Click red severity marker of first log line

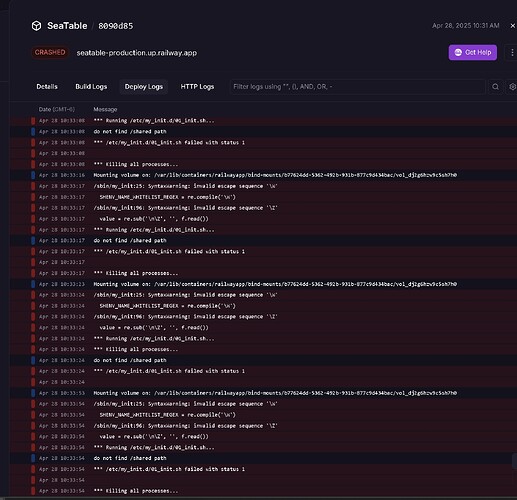click(x=33, y=120)
